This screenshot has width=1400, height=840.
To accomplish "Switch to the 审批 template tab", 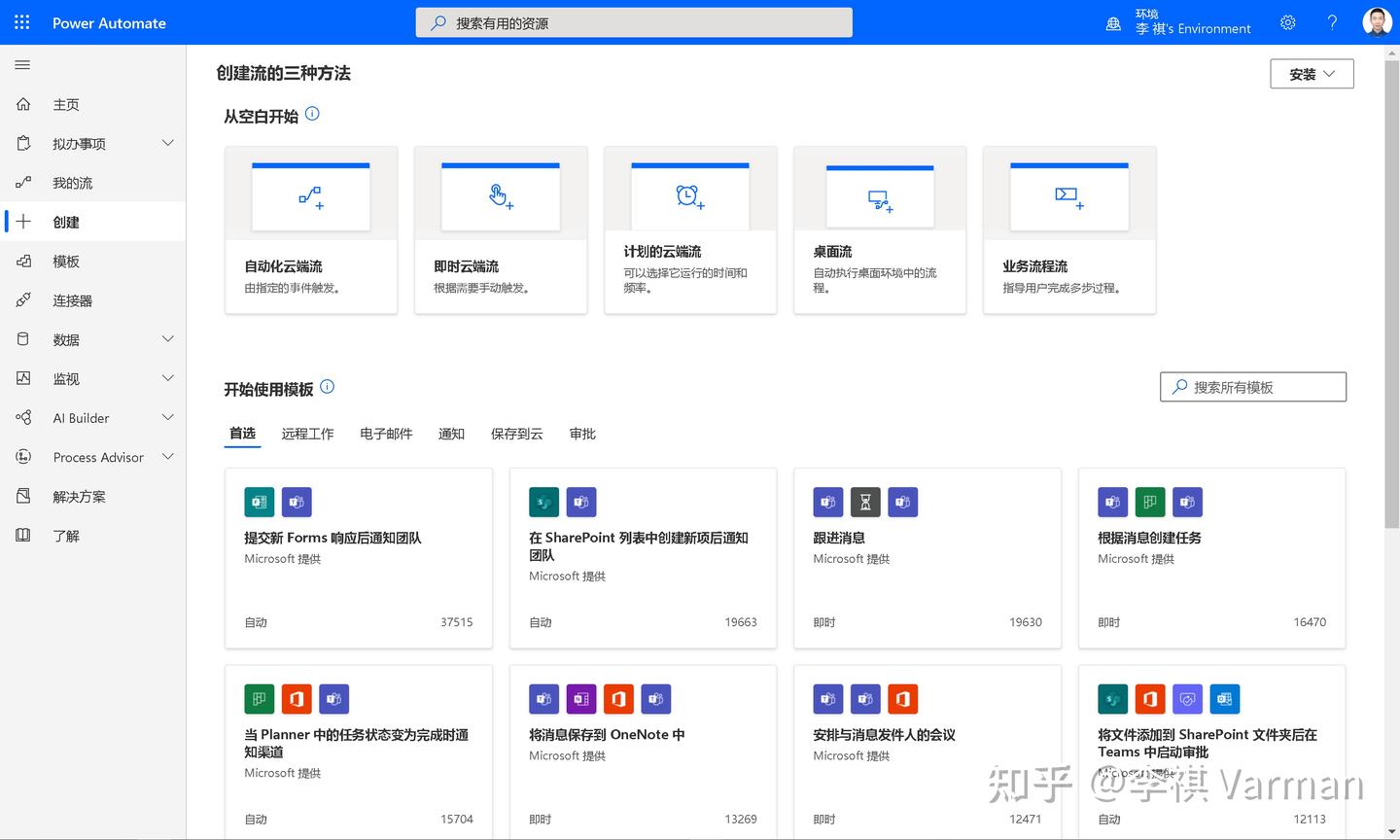I will tap(582, 434).
